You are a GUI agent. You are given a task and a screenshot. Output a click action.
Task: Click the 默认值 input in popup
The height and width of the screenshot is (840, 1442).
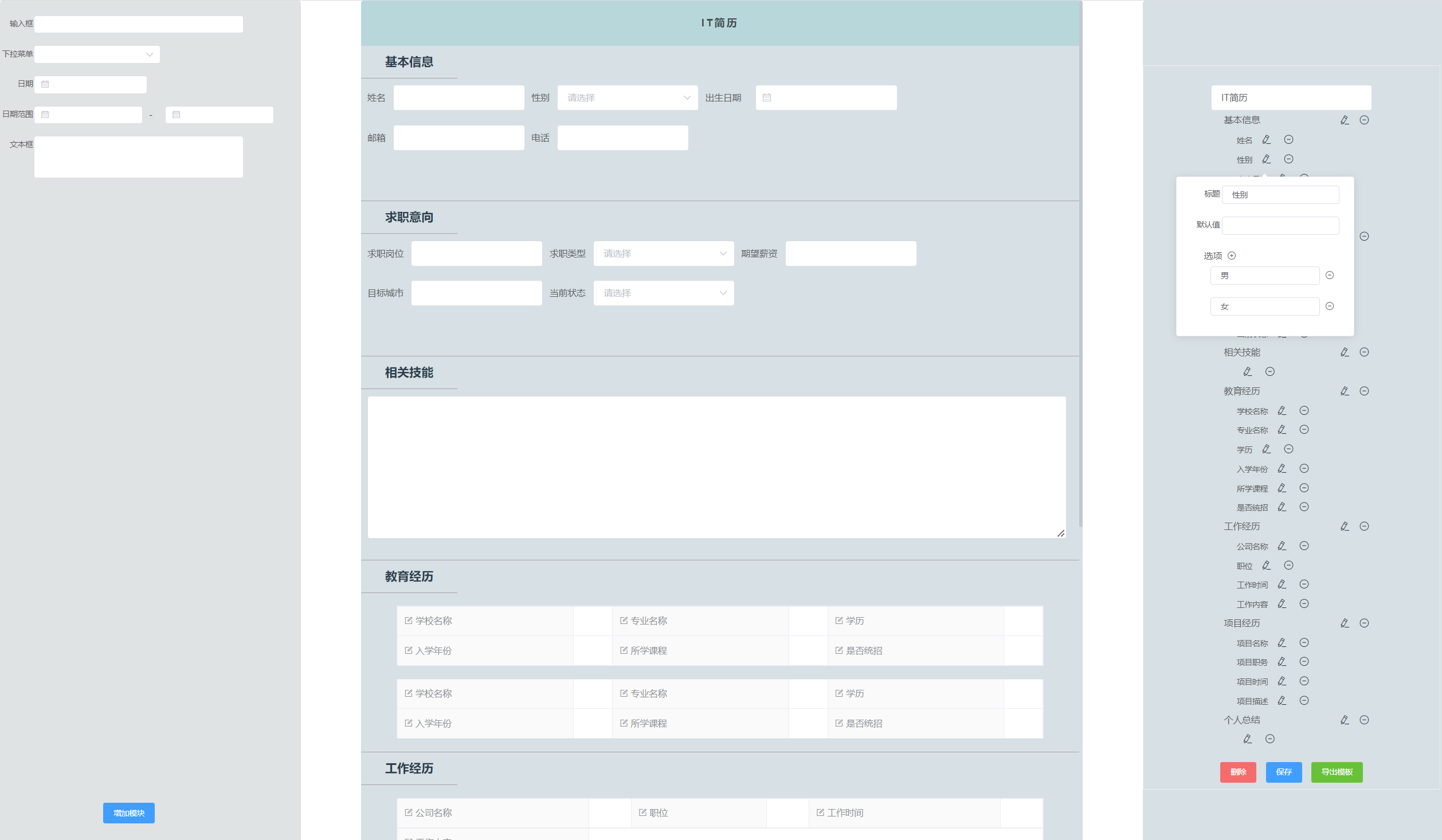[x=1280, y=225]
